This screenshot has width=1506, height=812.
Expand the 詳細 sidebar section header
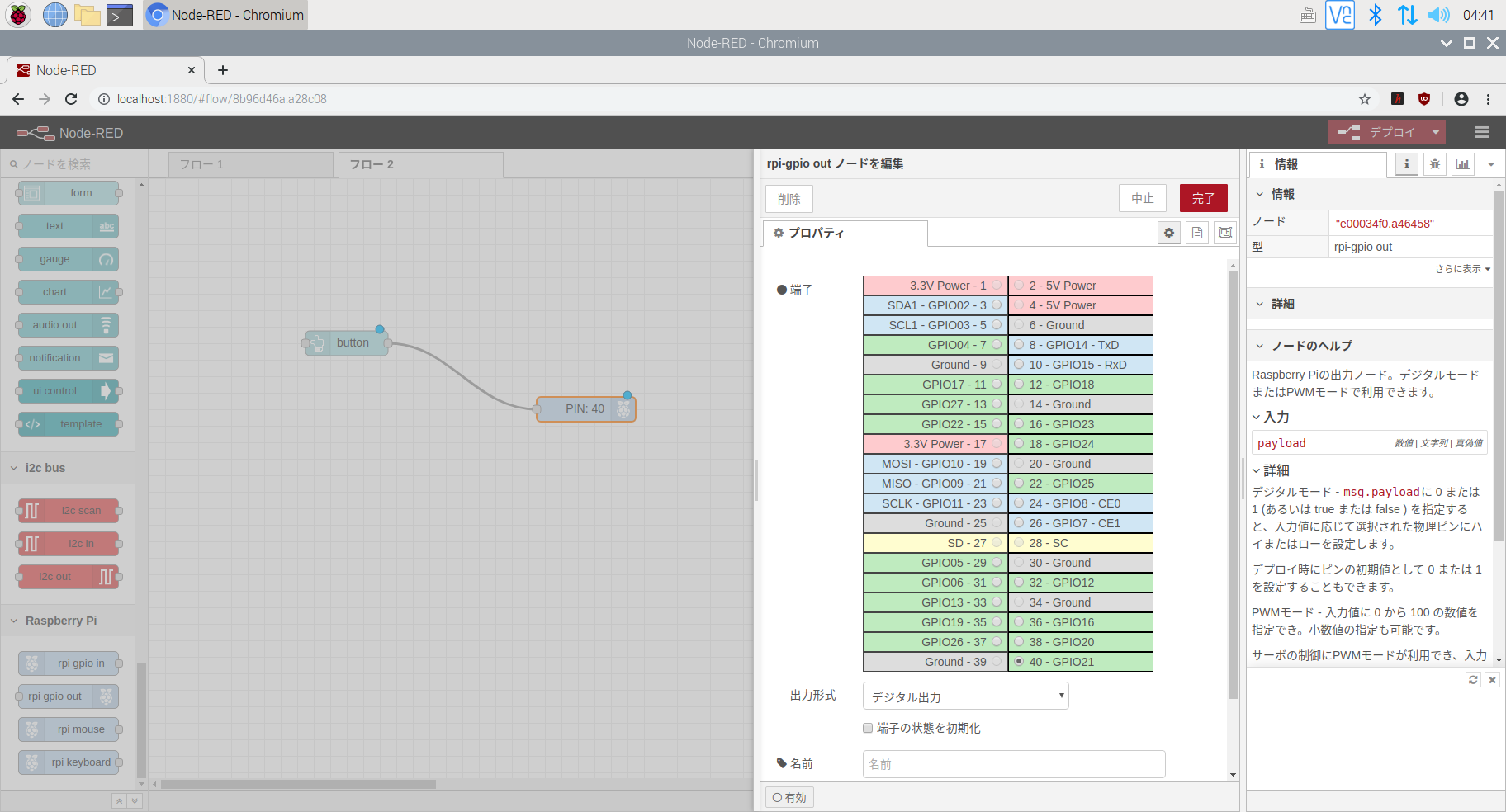[1370, 304]
